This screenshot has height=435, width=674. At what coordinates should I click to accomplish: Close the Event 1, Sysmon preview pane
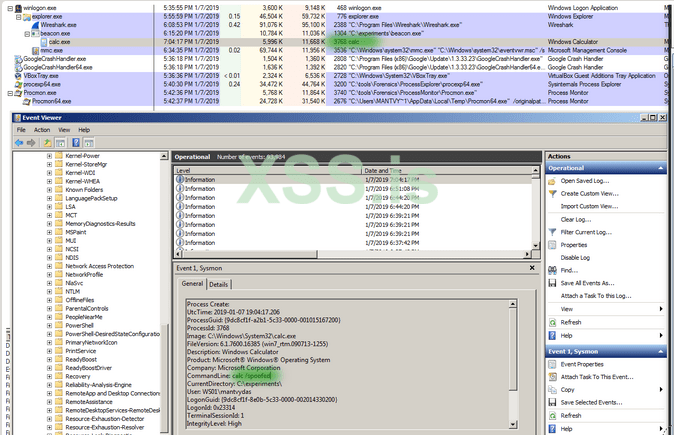[x=532, y=268]
